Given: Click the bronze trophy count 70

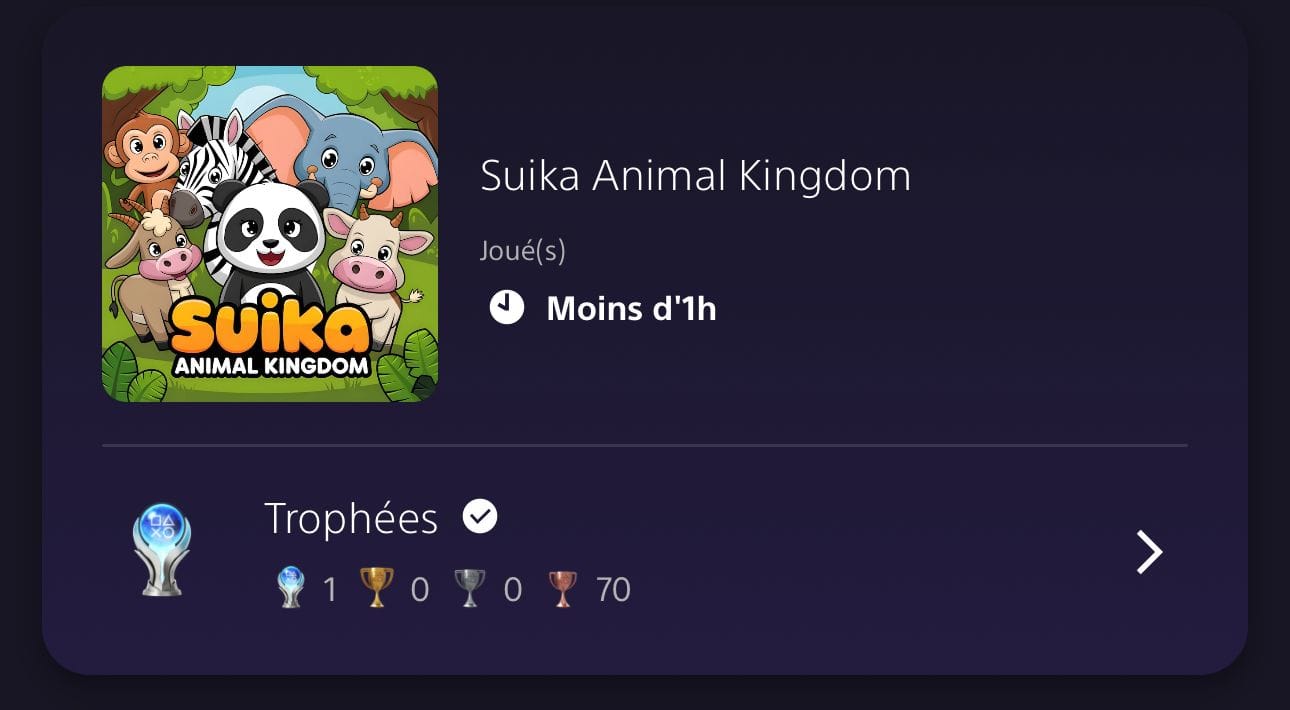Looking at the screenshot, I should click(613, 590).
